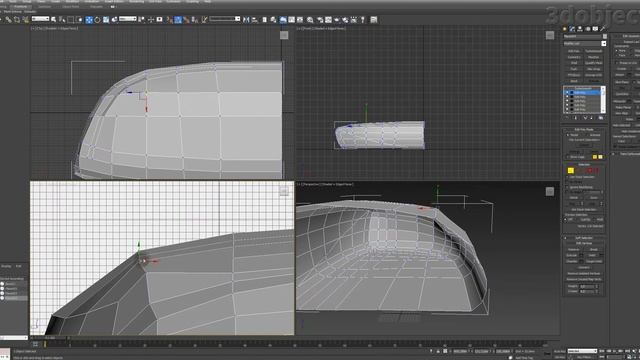
Task: Click Configure Modifier Sets icon
Action: click(601, 118)
